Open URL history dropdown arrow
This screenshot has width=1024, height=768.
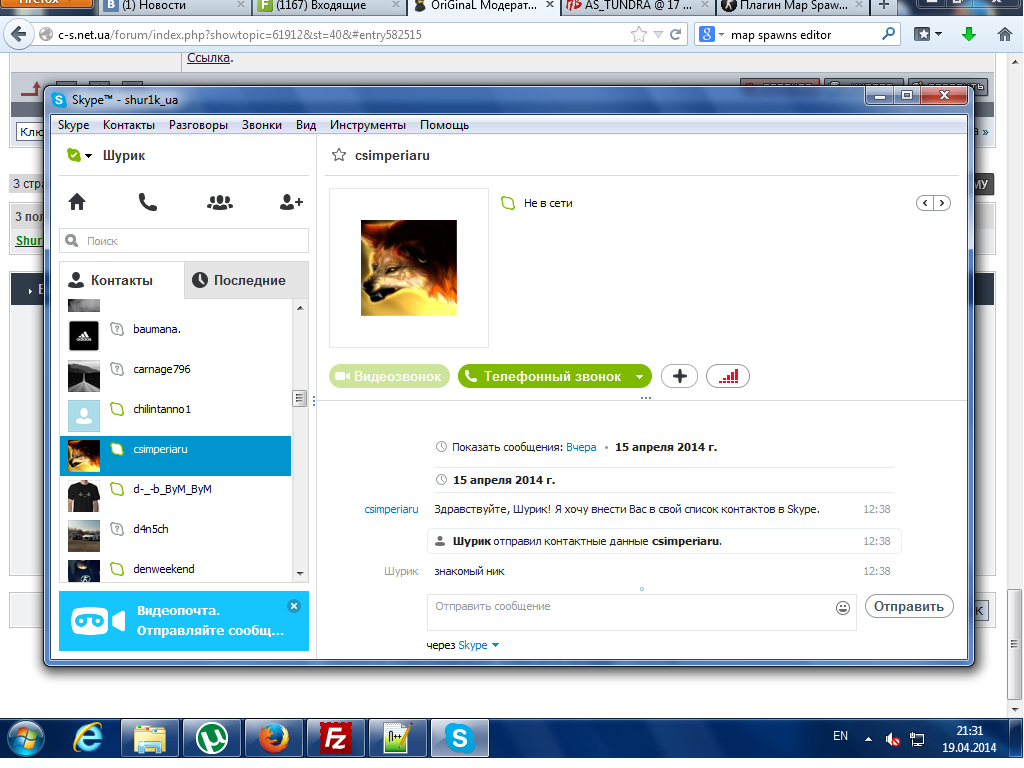[x=658, y=35]
